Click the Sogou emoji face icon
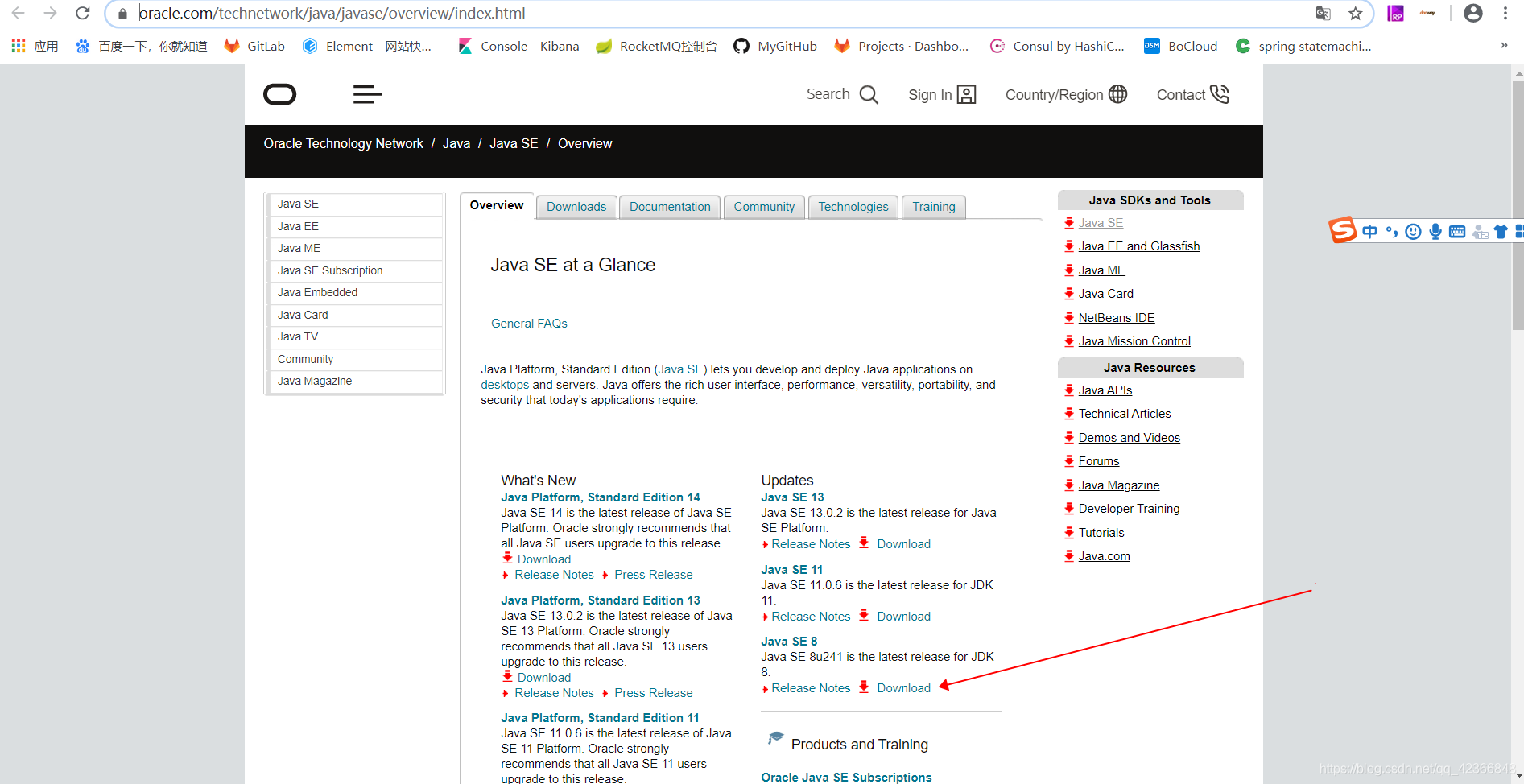The height and width of the screenshot is (784, 1524). (1413, 232)
